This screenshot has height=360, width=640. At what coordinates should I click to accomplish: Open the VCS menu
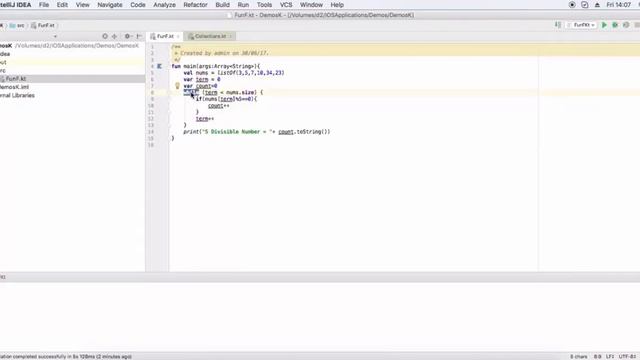(286, 5)
